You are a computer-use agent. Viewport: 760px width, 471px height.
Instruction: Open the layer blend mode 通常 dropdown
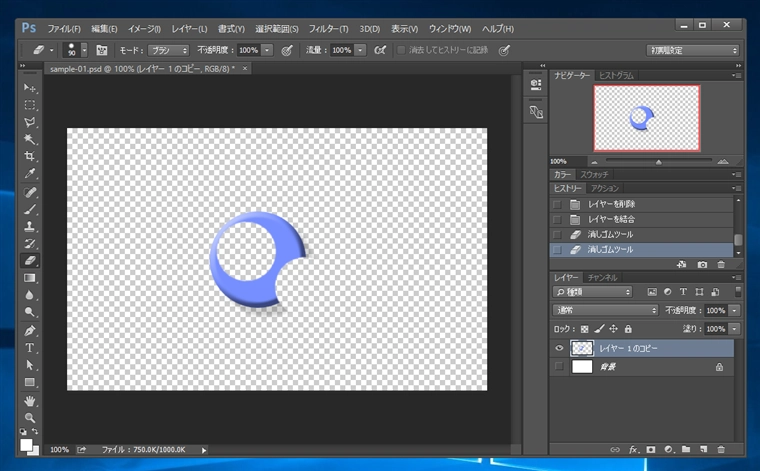[x=605, y=310]
